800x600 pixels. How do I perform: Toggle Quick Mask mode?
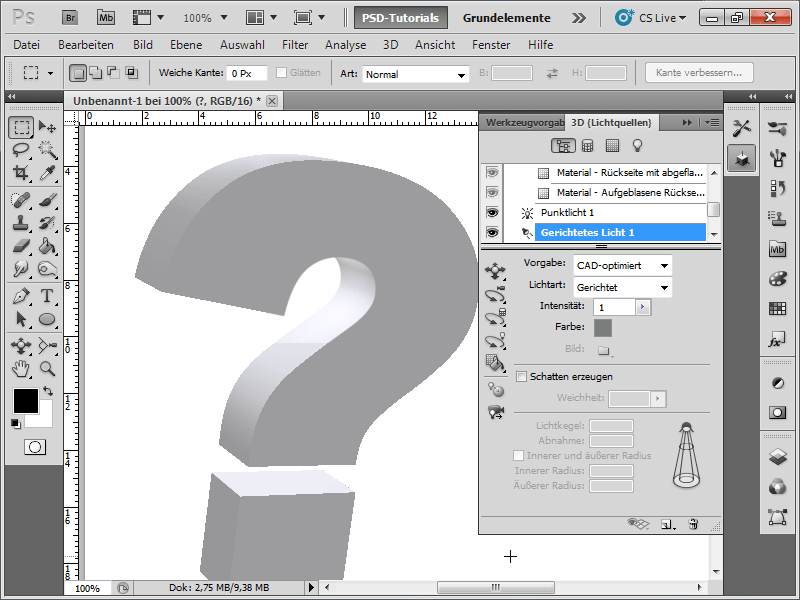pyautogui.click(x=35, y=447)
